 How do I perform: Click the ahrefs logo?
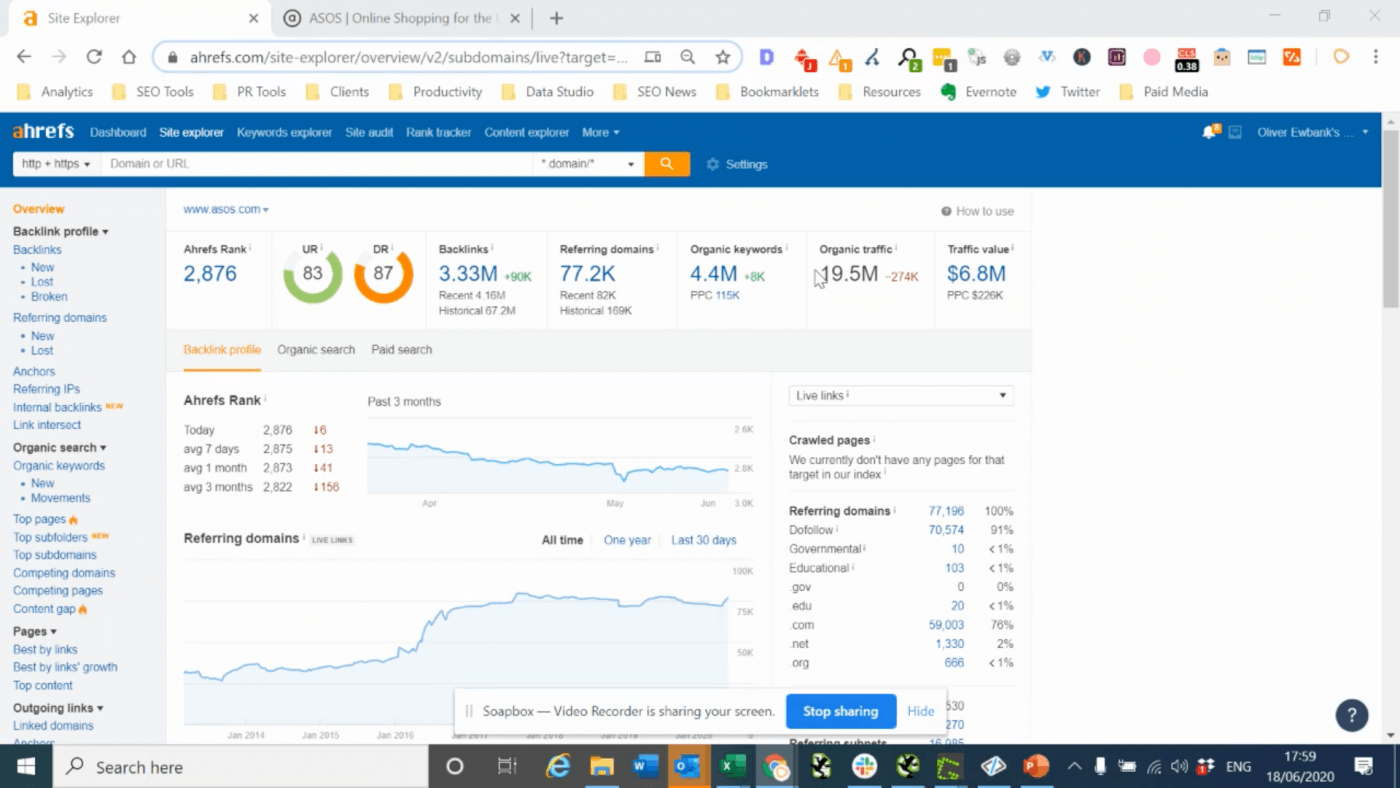click(x=43, y=132)
